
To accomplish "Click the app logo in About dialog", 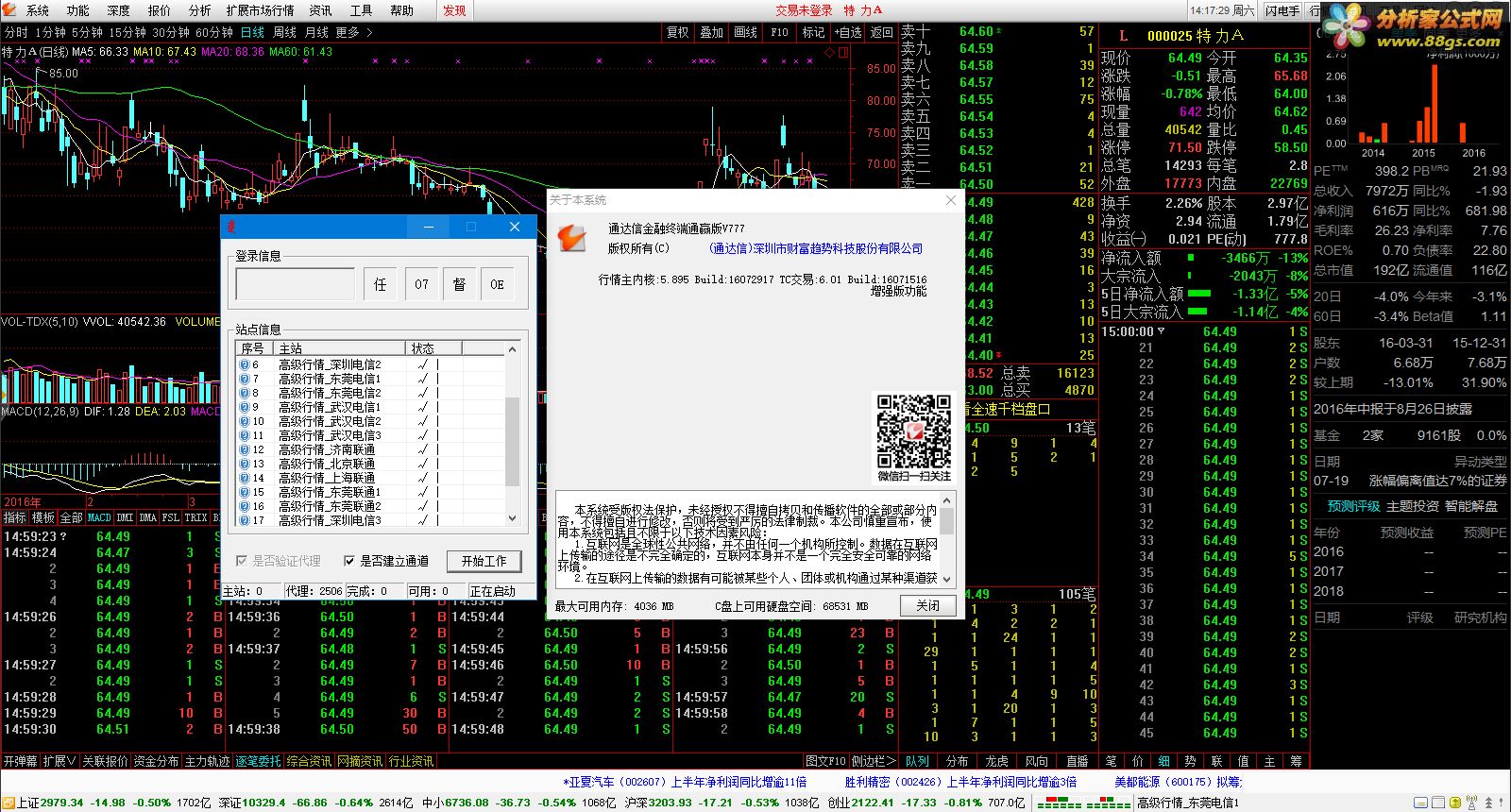I will [573, 238].
